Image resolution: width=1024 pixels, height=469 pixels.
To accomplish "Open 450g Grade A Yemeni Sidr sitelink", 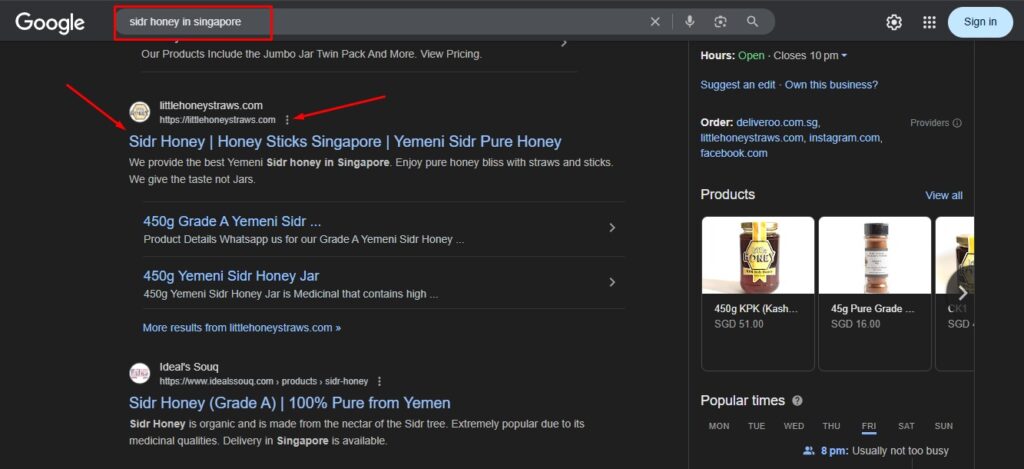I will pyautogui.click(x=232, y=221).
